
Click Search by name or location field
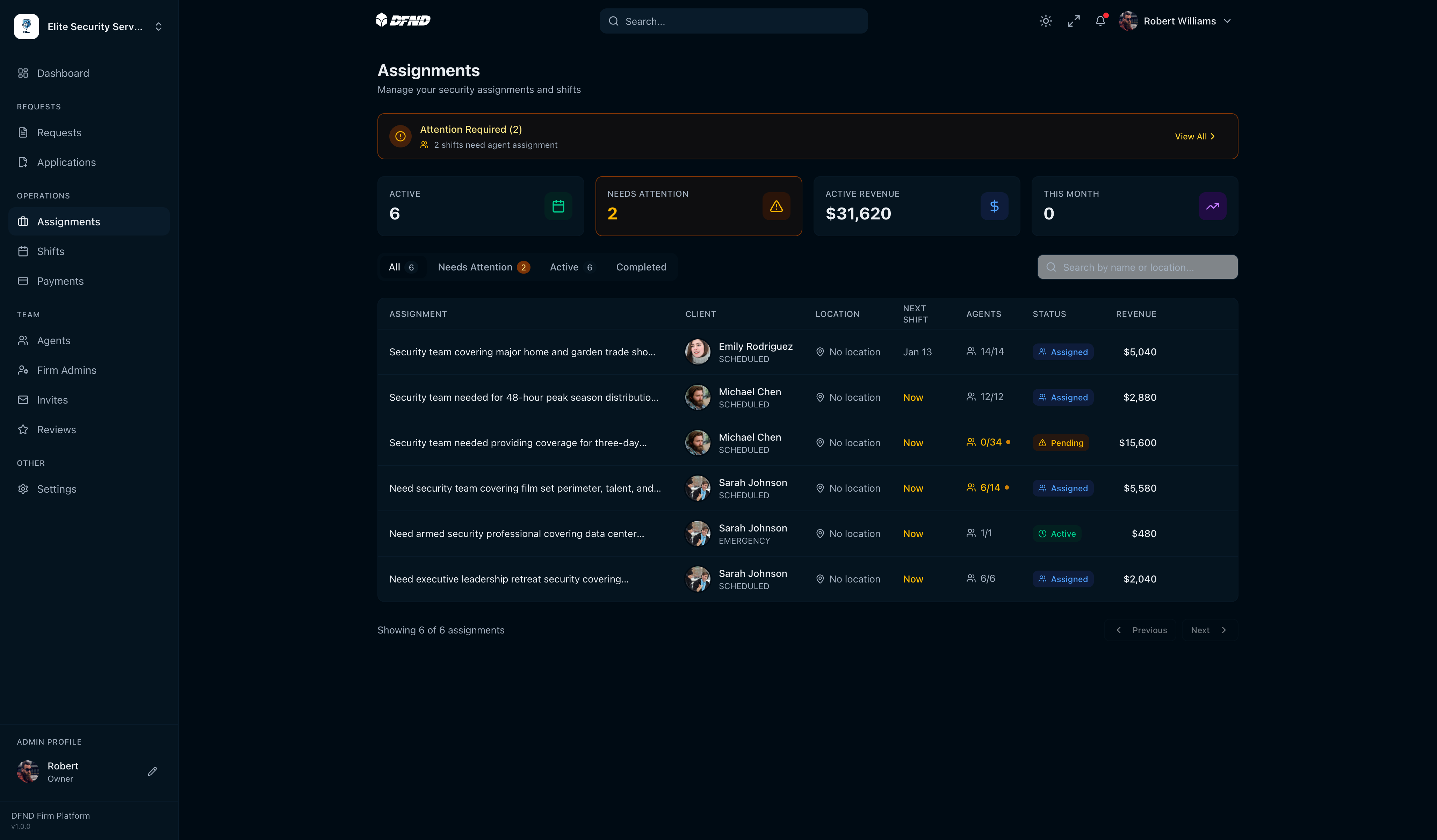tap(1137, 267)
